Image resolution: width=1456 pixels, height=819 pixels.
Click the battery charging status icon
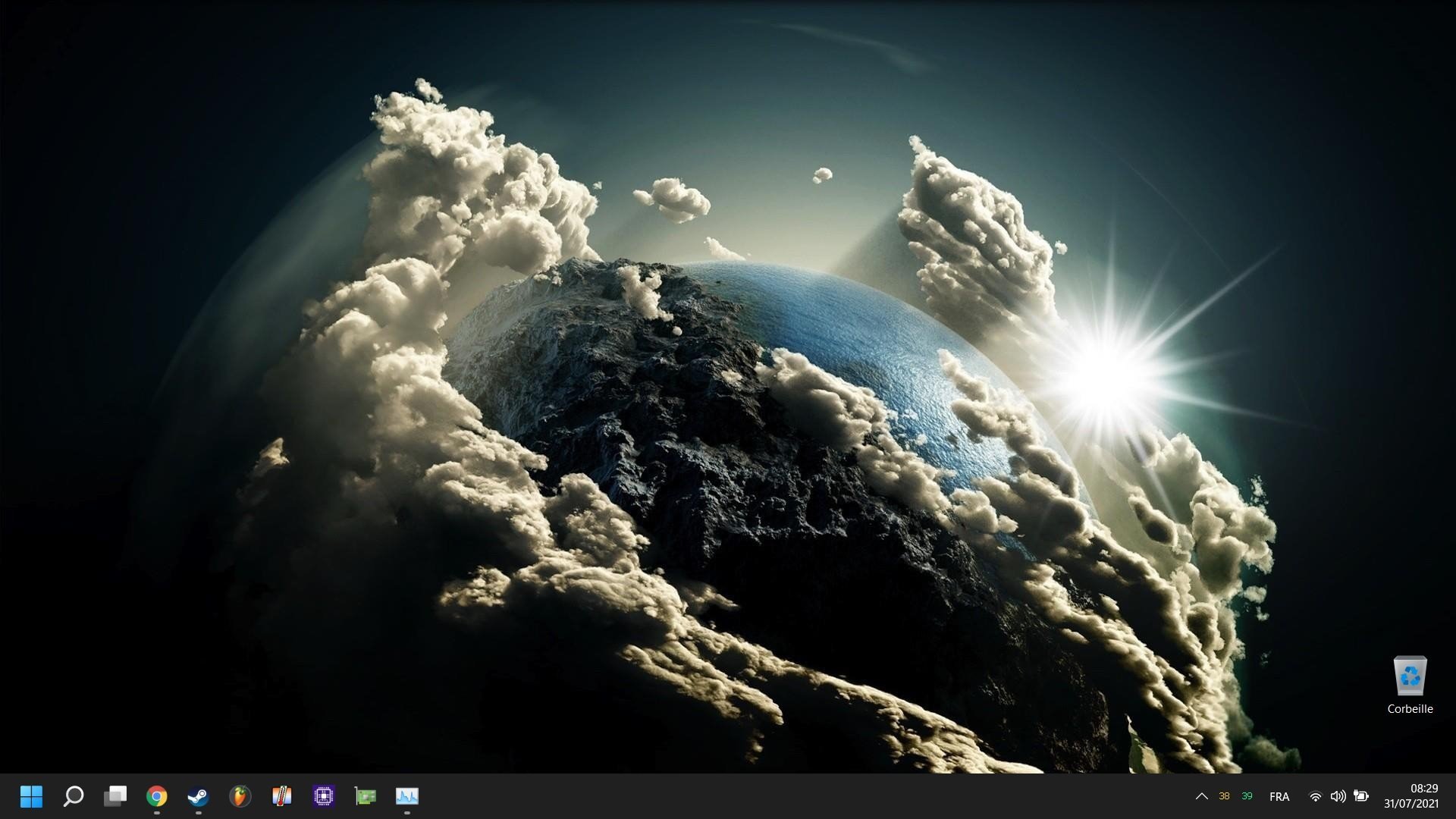(x=1361, y=796)
